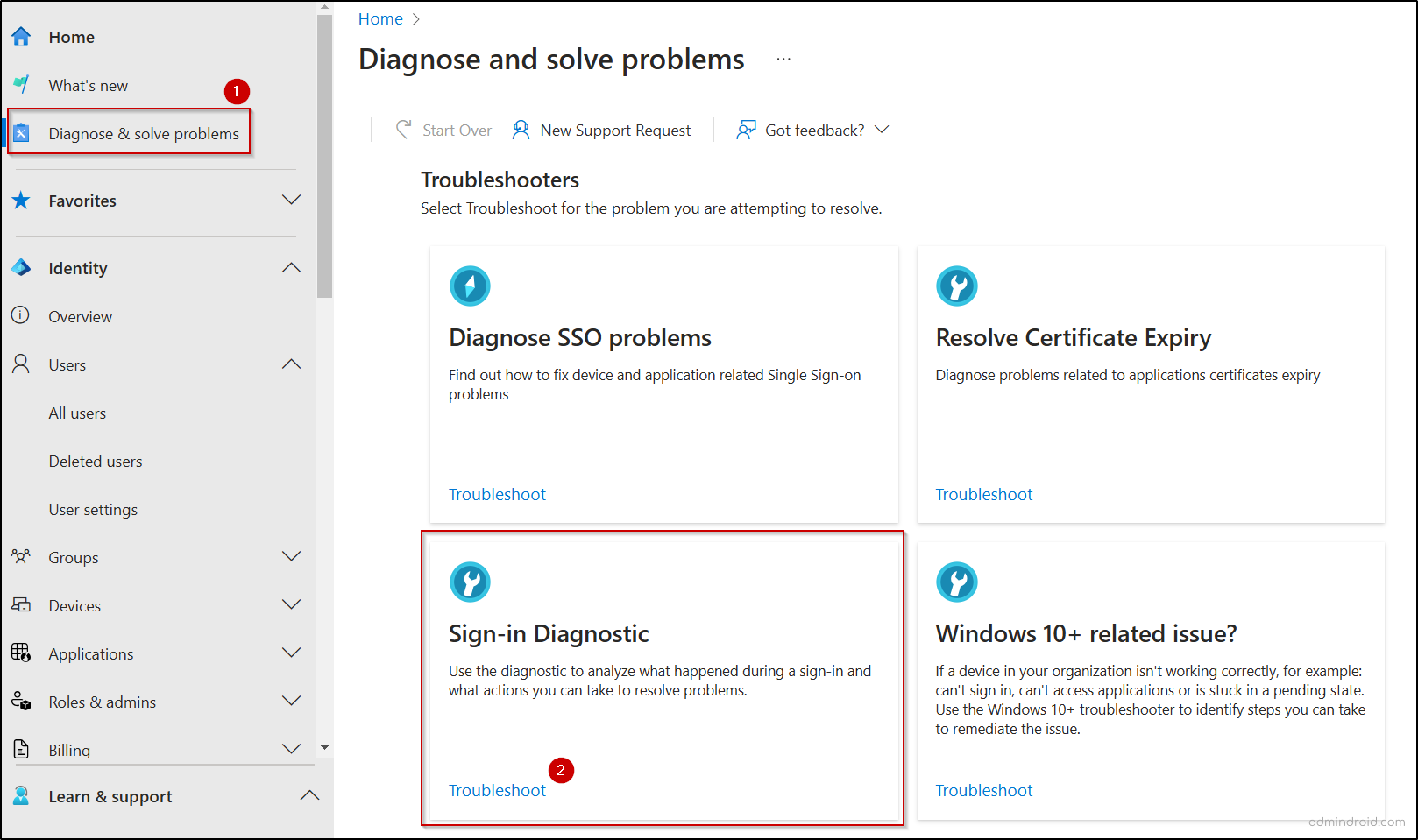This screenshot has width=1418, height=840.
Task: Open the Home breadcrumb link
Action: pos(380,18)
